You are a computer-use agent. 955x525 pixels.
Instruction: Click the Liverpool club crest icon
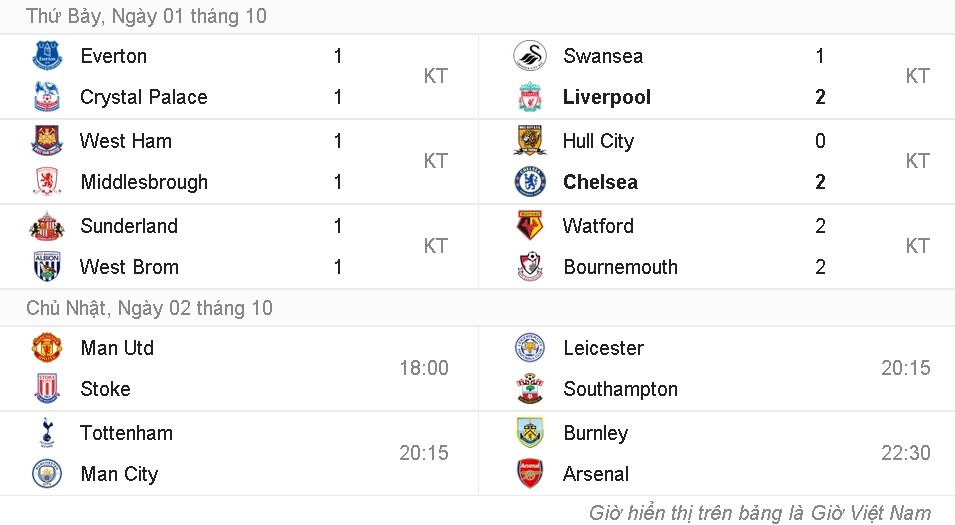(x=530, y=97)
